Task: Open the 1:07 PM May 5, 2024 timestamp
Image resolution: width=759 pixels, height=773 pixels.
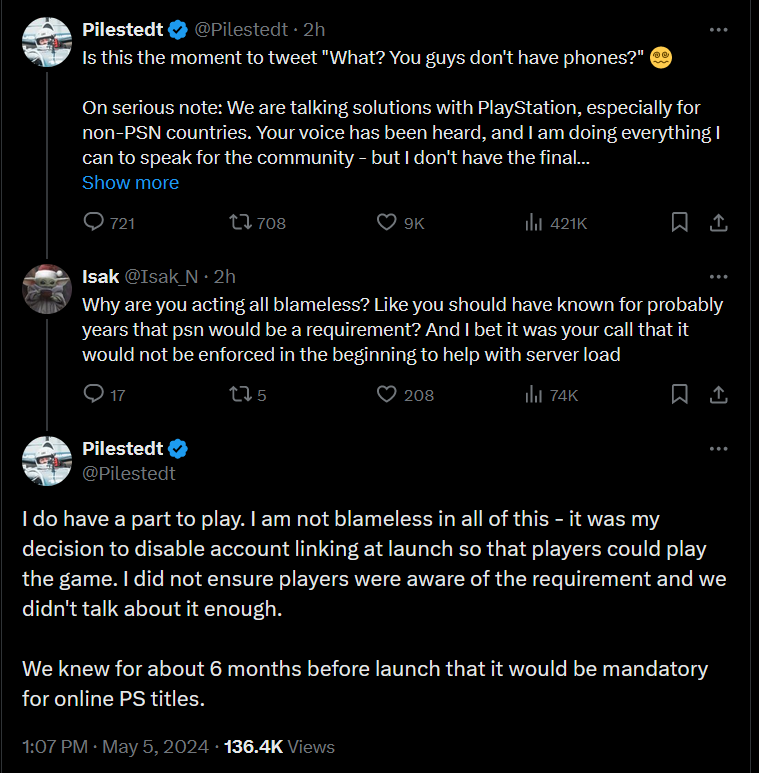Action: point(115,747)
